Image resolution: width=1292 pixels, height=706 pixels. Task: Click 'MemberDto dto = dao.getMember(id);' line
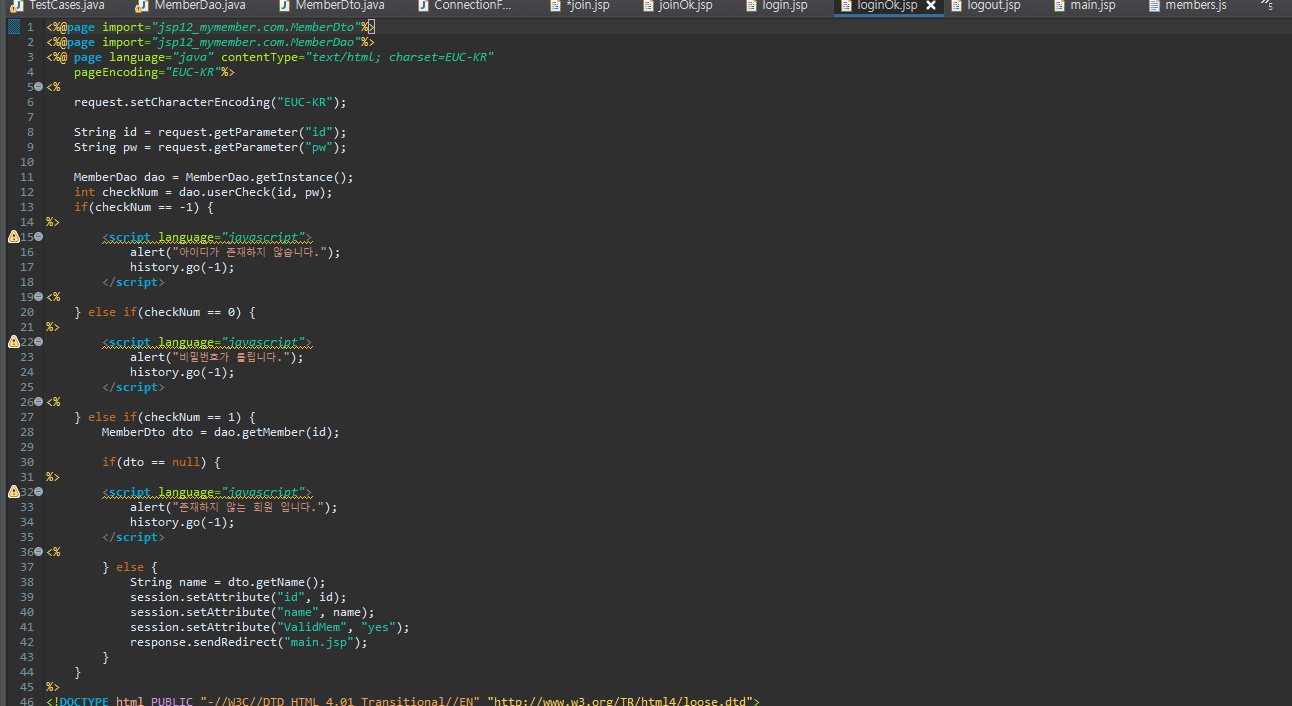[x=220, y=432]
